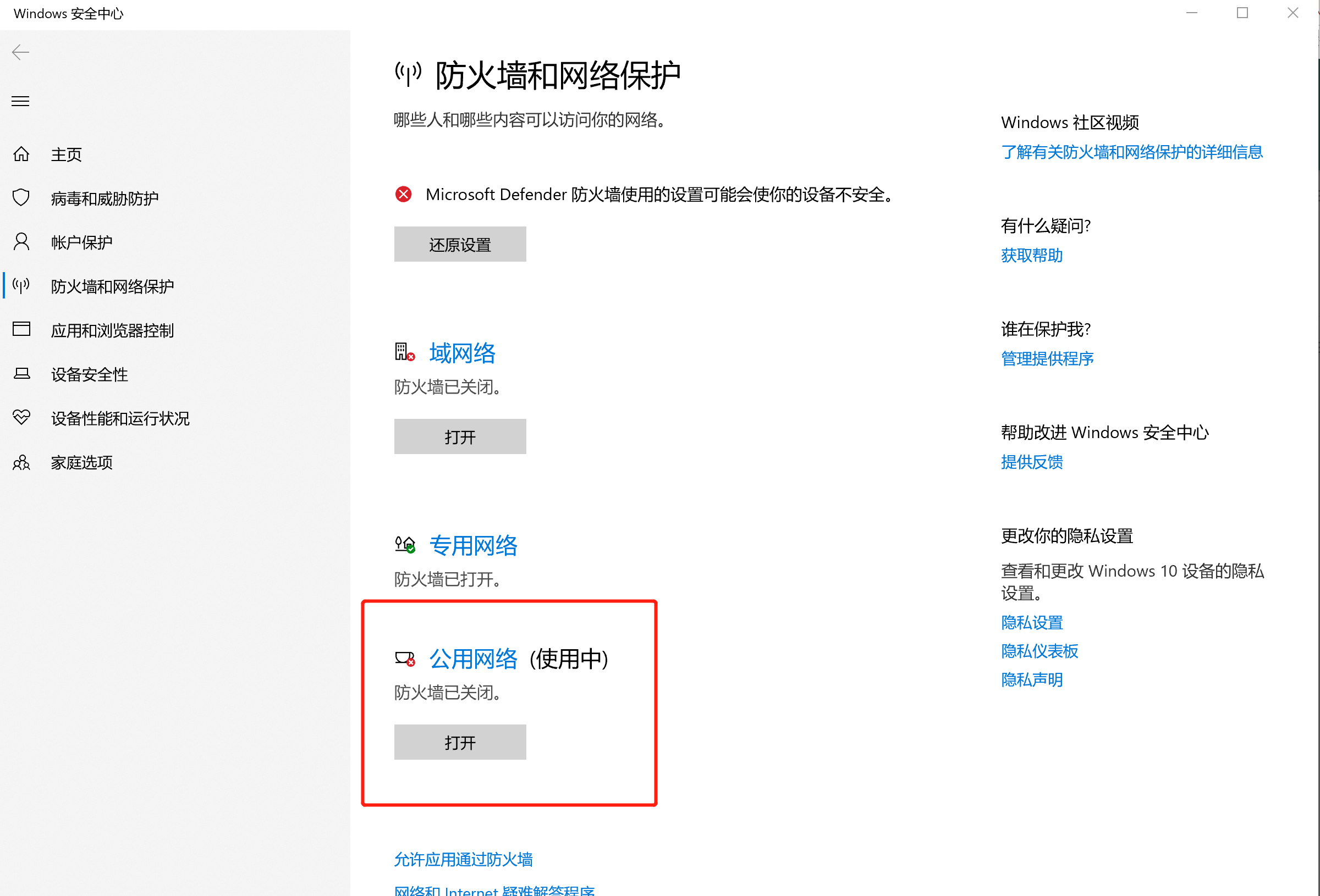The image size is (1320, 896).
Task: Click the shield icon for 病毒和威胁防护
Action: tap(21, 197)
